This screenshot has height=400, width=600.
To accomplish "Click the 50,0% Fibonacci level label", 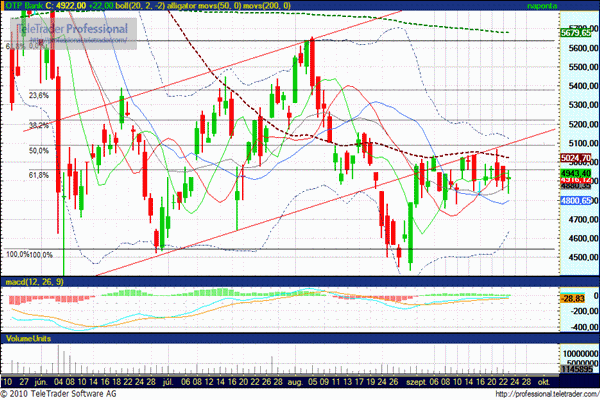I will coord(39,151).
